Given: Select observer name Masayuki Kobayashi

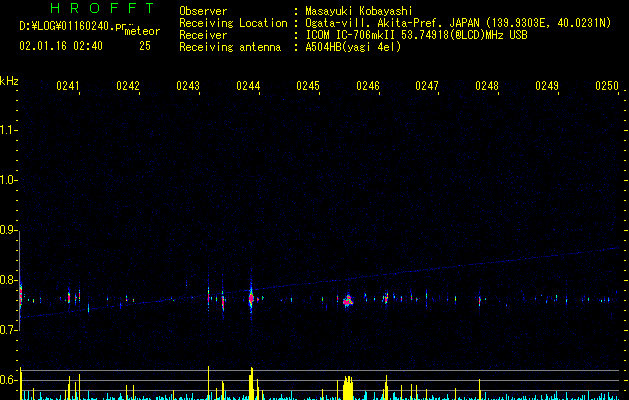Looking at the screenshot, I should [x=359, y=11].
